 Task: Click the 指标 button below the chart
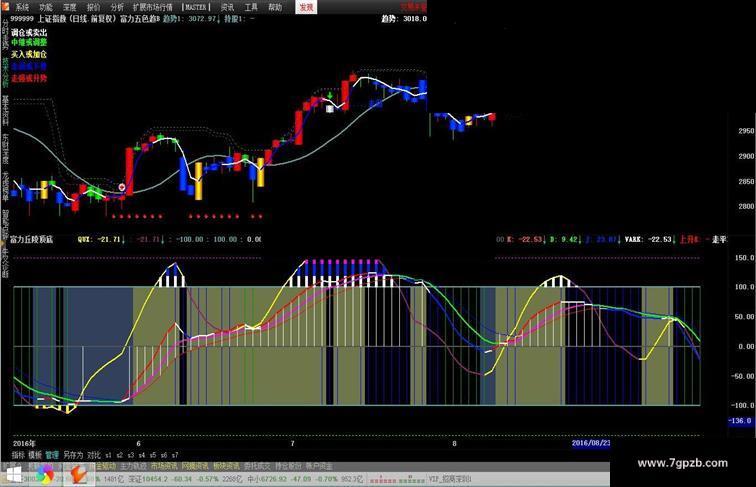[x=18, y=455]
